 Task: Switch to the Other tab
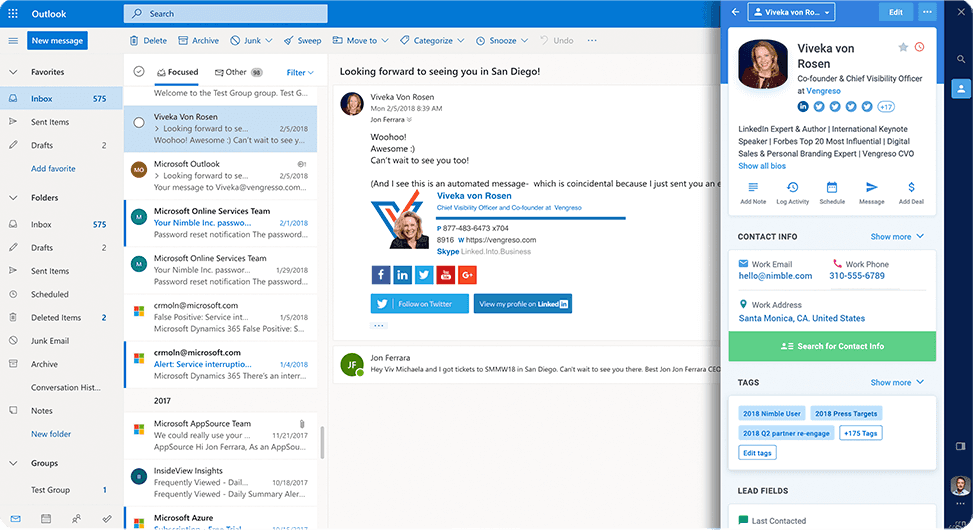(x=238, y=72)
